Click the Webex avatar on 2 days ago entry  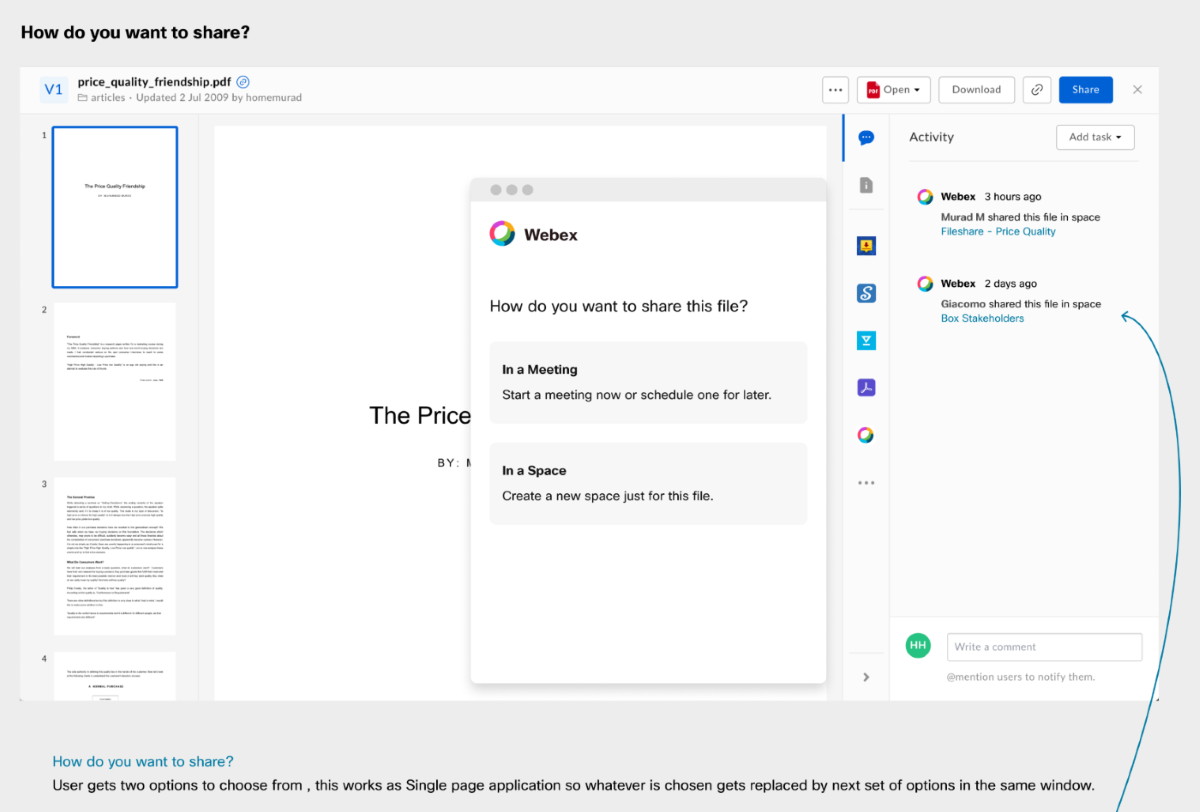pyautogui.click(x=925, y=284)
